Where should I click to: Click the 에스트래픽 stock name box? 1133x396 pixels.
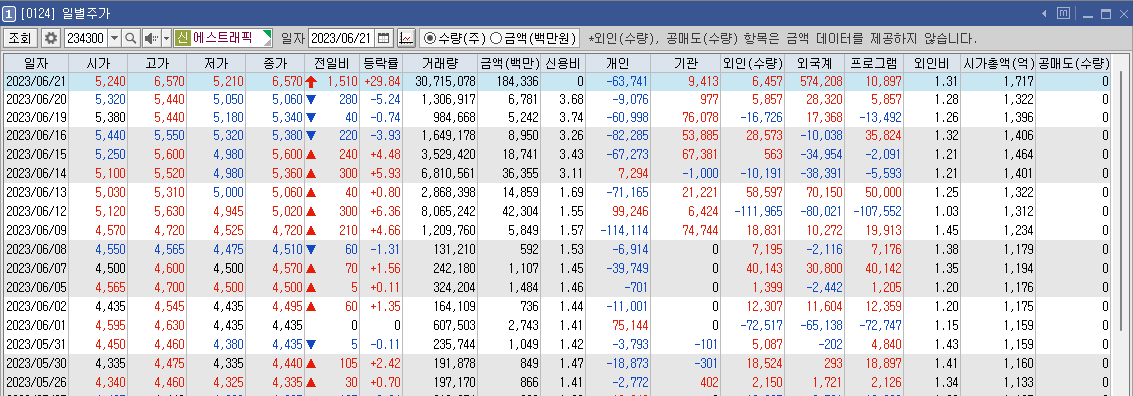click(223, 38)
